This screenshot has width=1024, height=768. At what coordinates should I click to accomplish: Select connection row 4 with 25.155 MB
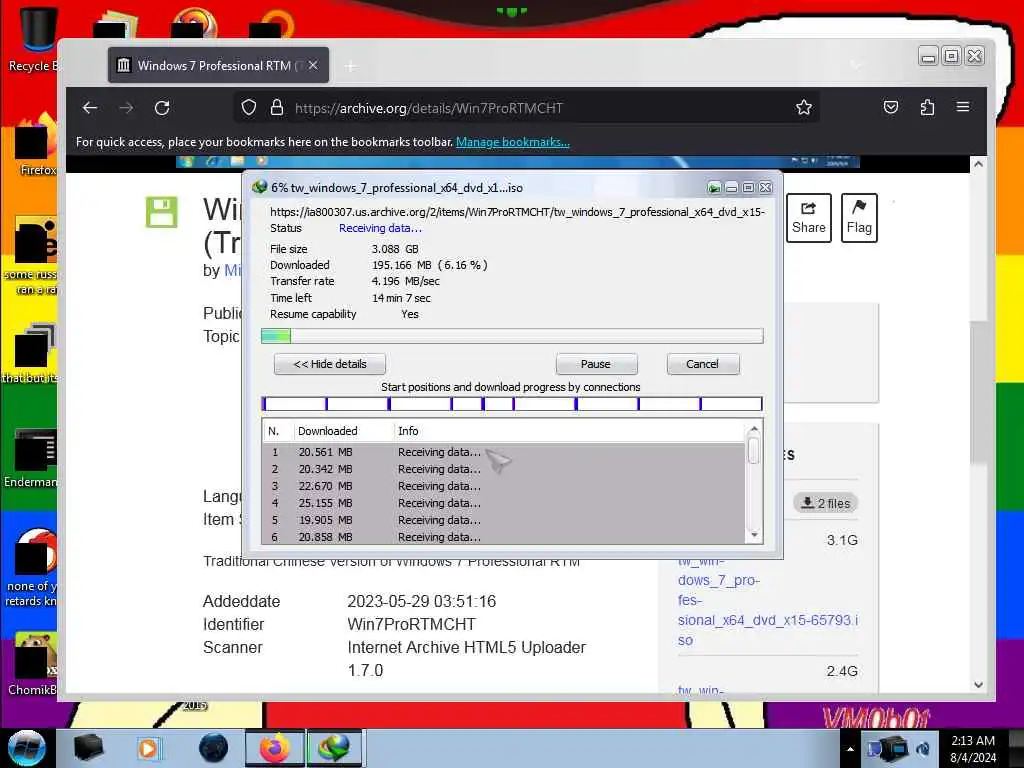[x=504, y=503]
